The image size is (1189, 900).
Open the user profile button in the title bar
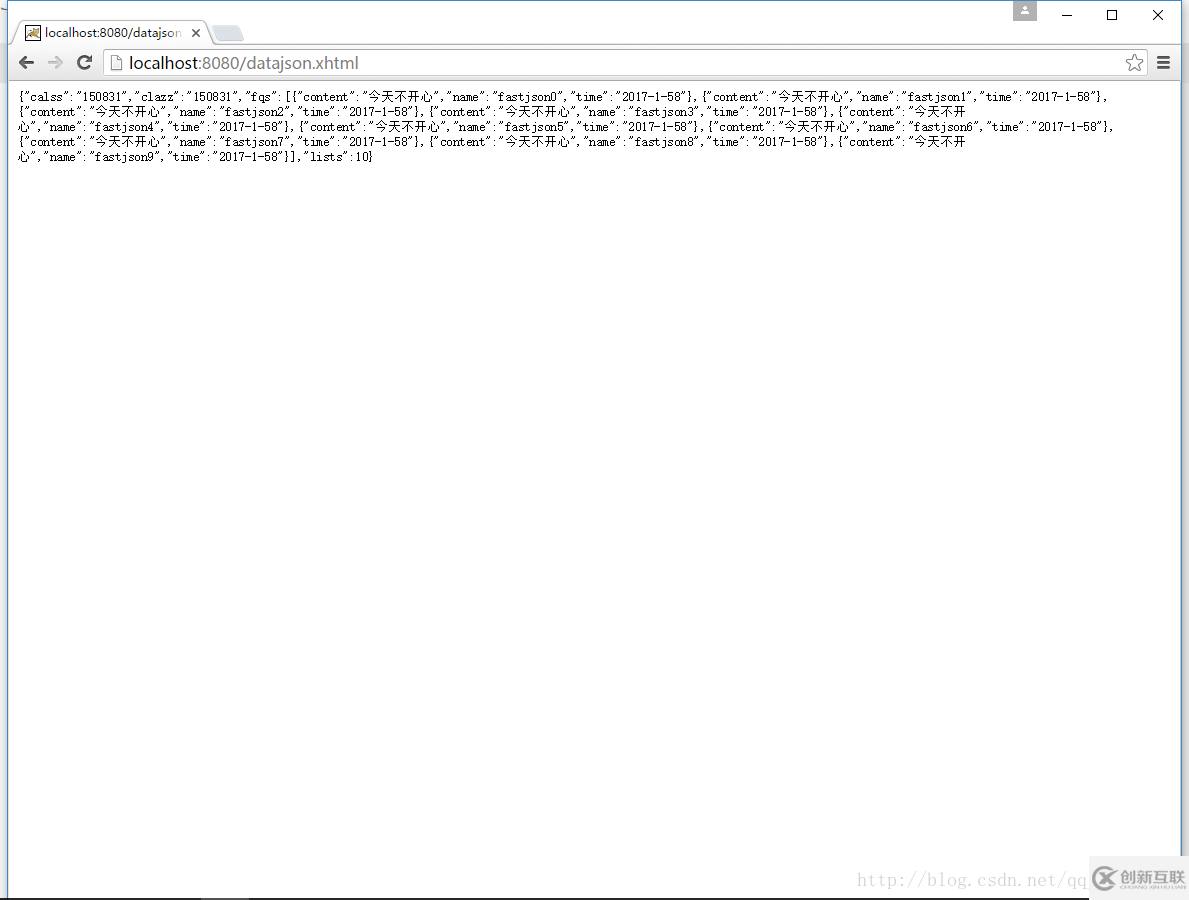1024,11
